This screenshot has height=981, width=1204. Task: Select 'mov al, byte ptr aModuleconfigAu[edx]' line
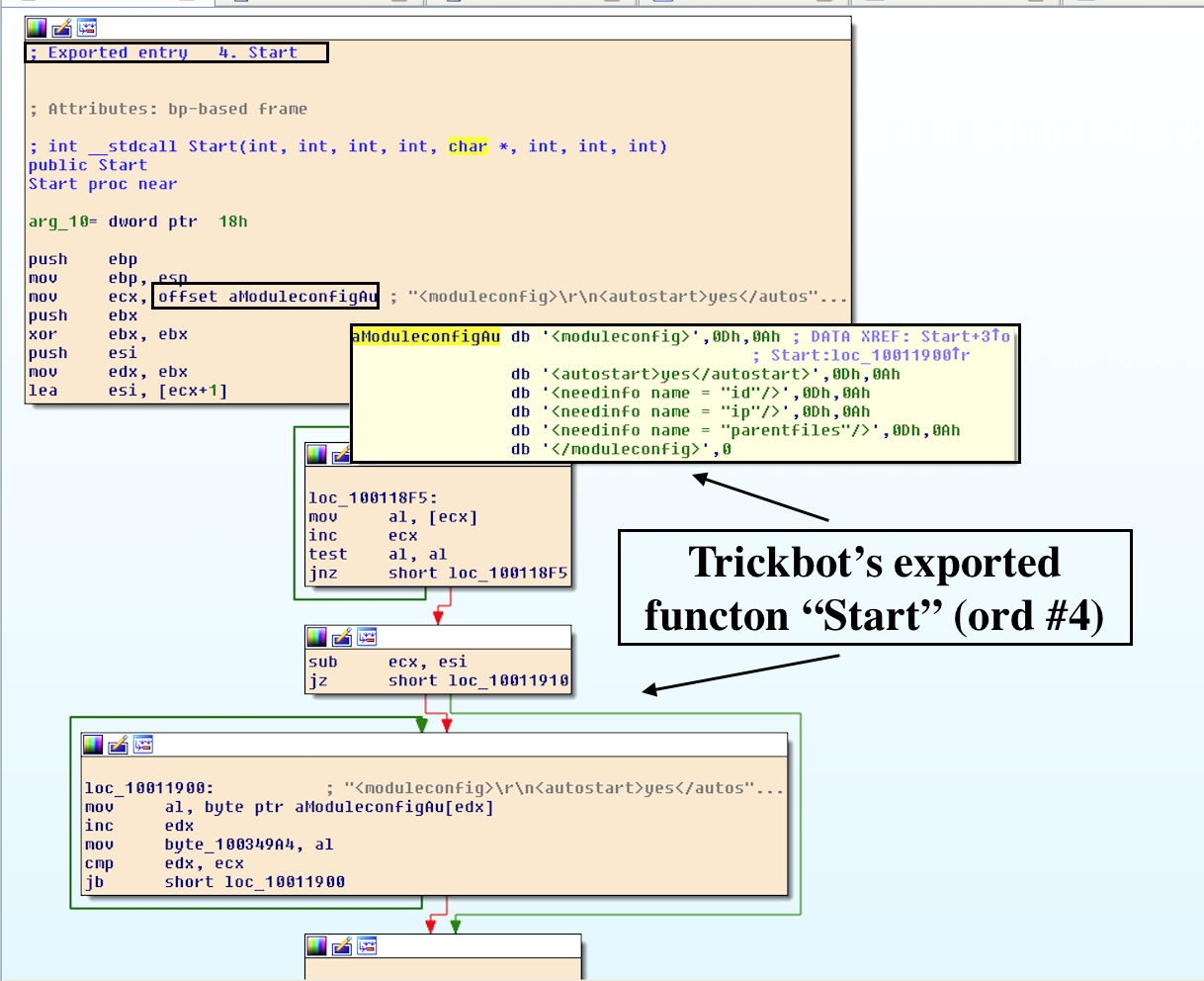pyautogui.click(x=290, y=807)
